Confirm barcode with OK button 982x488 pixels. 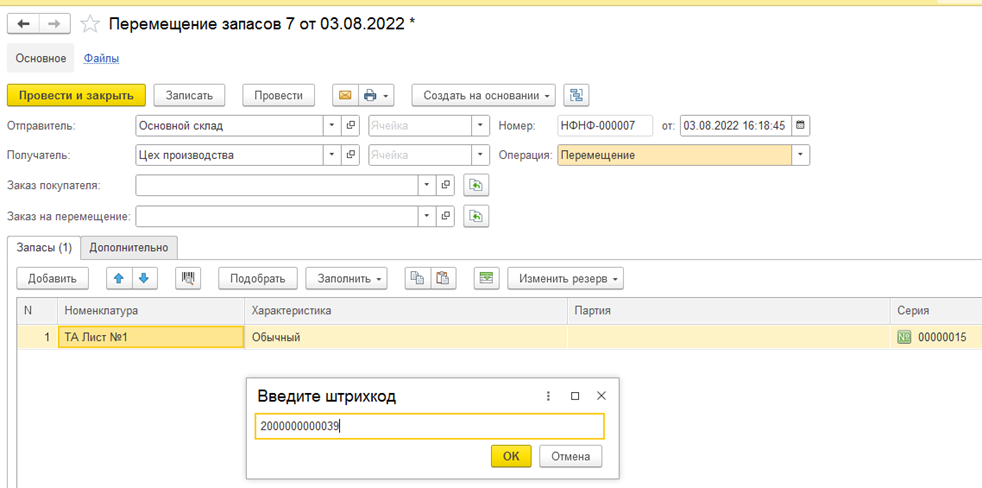[511, 456]
